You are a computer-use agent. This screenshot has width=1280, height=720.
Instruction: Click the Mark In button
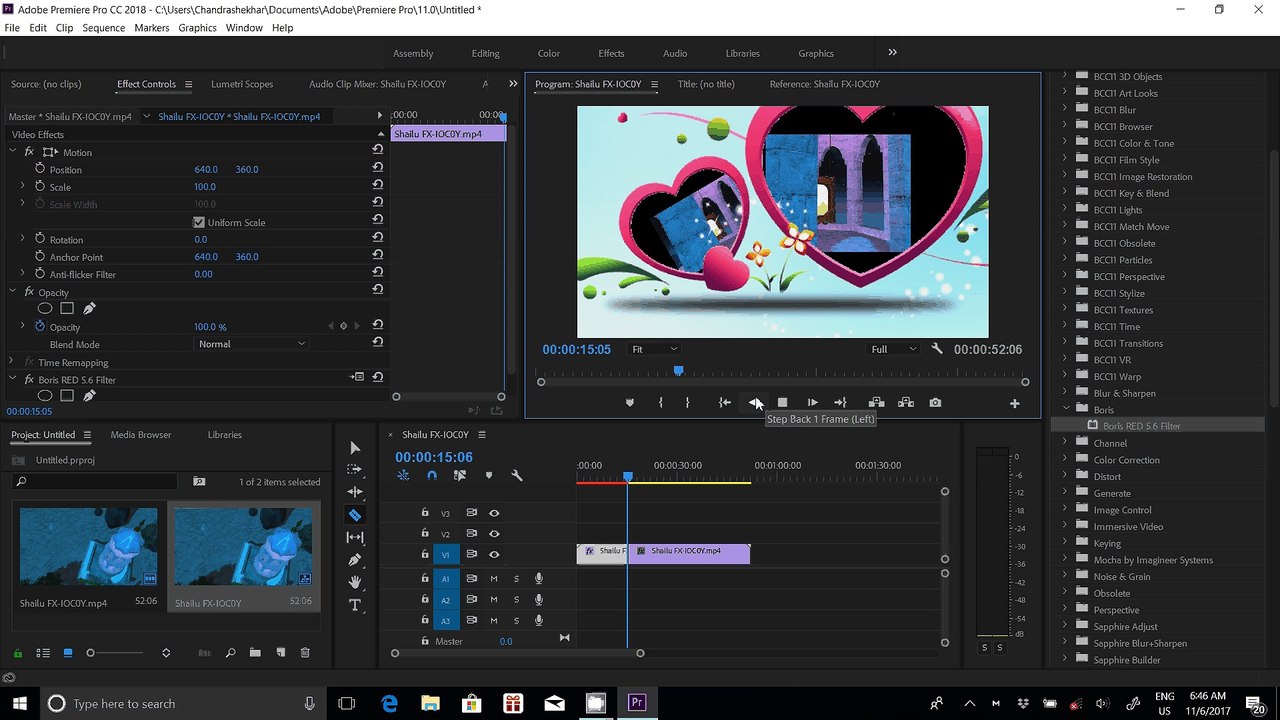(x=660, y=403)
